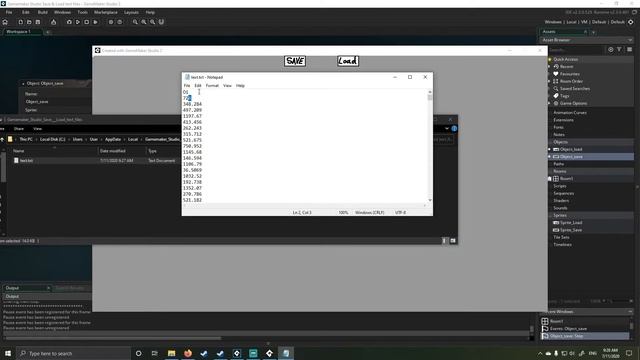This screenshot has width=640, height=360.
Task: Select Sprite_Load in asset browser
Action: click(571, 223)
